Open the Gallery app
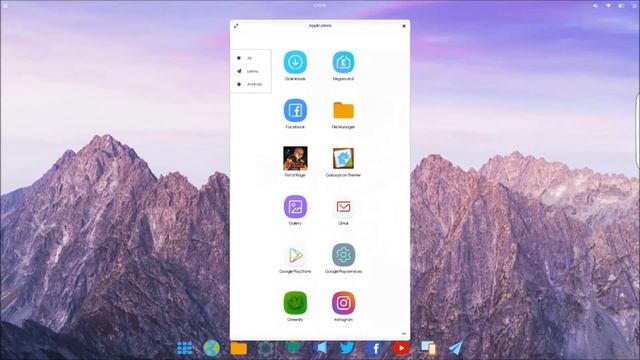This screenshot has height=360, width=640. 295,207
